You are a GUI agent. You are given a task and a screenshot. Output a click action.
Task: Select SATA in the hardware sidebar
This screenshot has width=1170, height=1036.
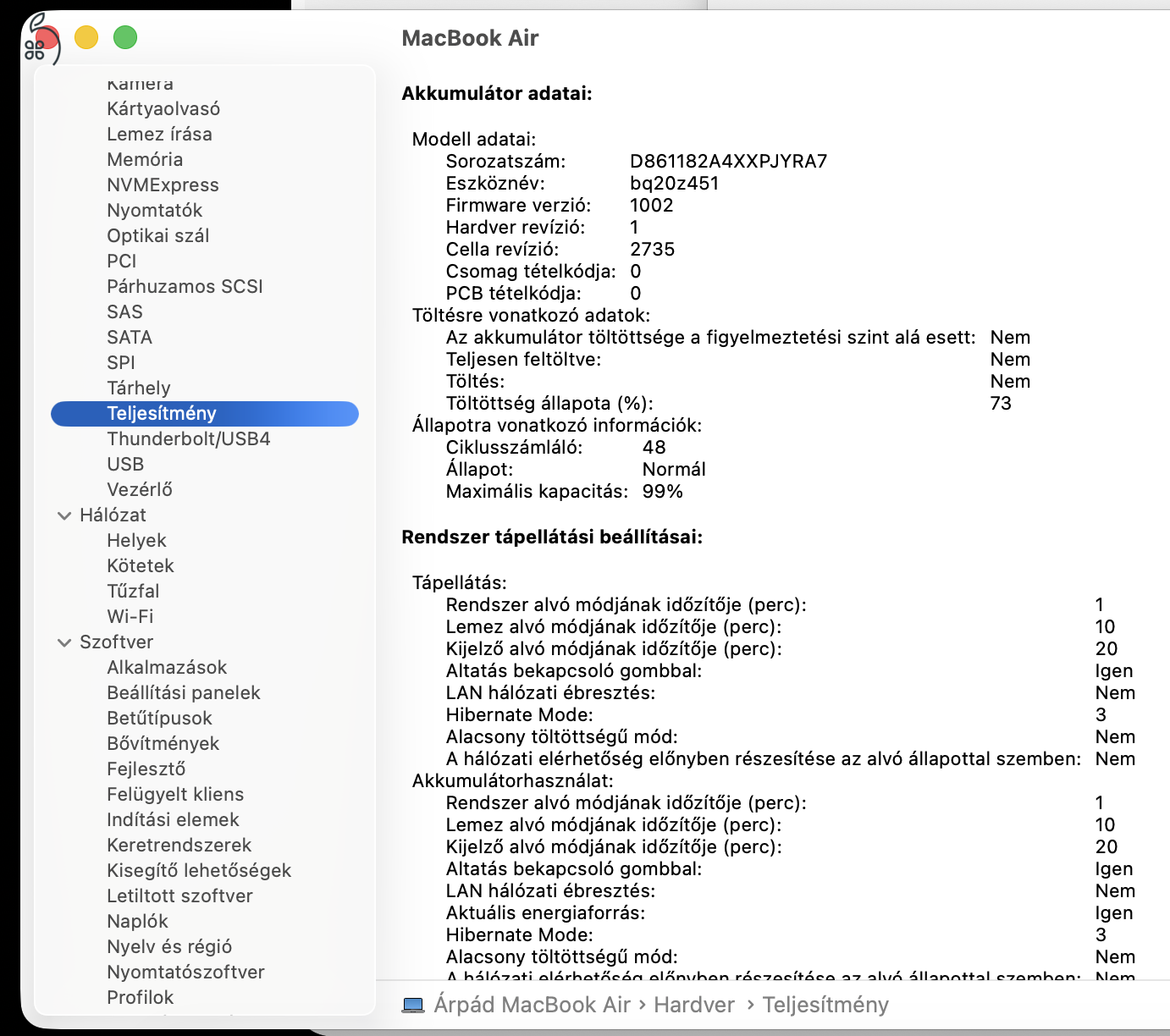click(x=129, y=337)
